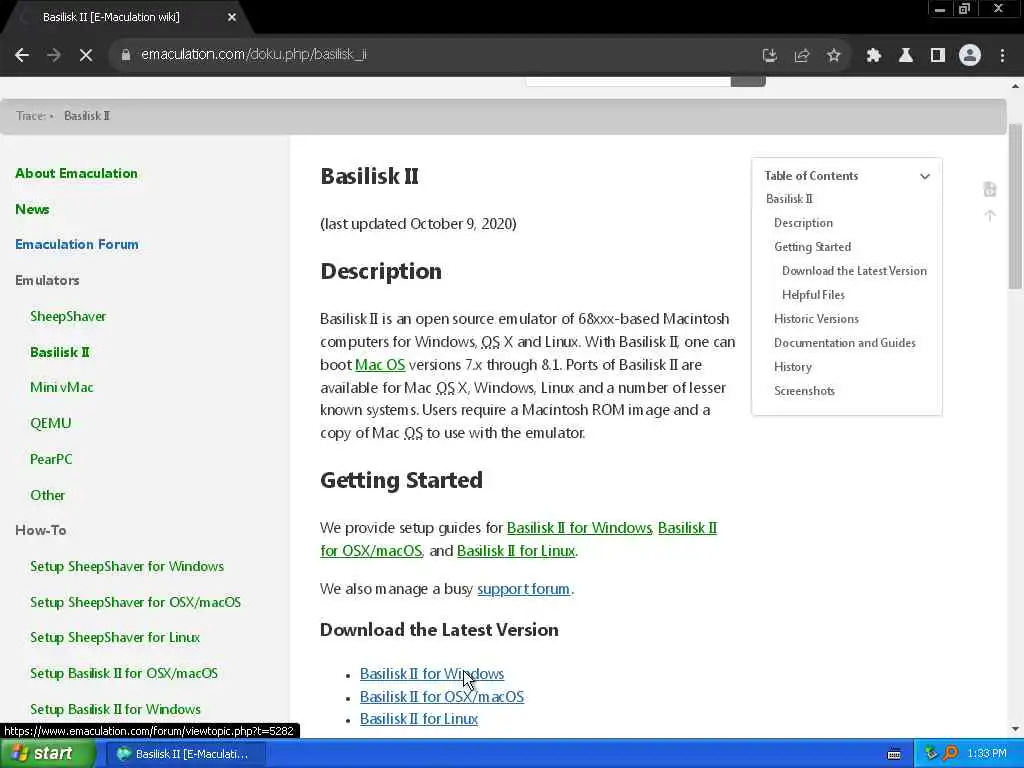Open PearPC sidebar link
This screenshot has width=1024, height=768.
pyautogui.click(x=51, y=460)
